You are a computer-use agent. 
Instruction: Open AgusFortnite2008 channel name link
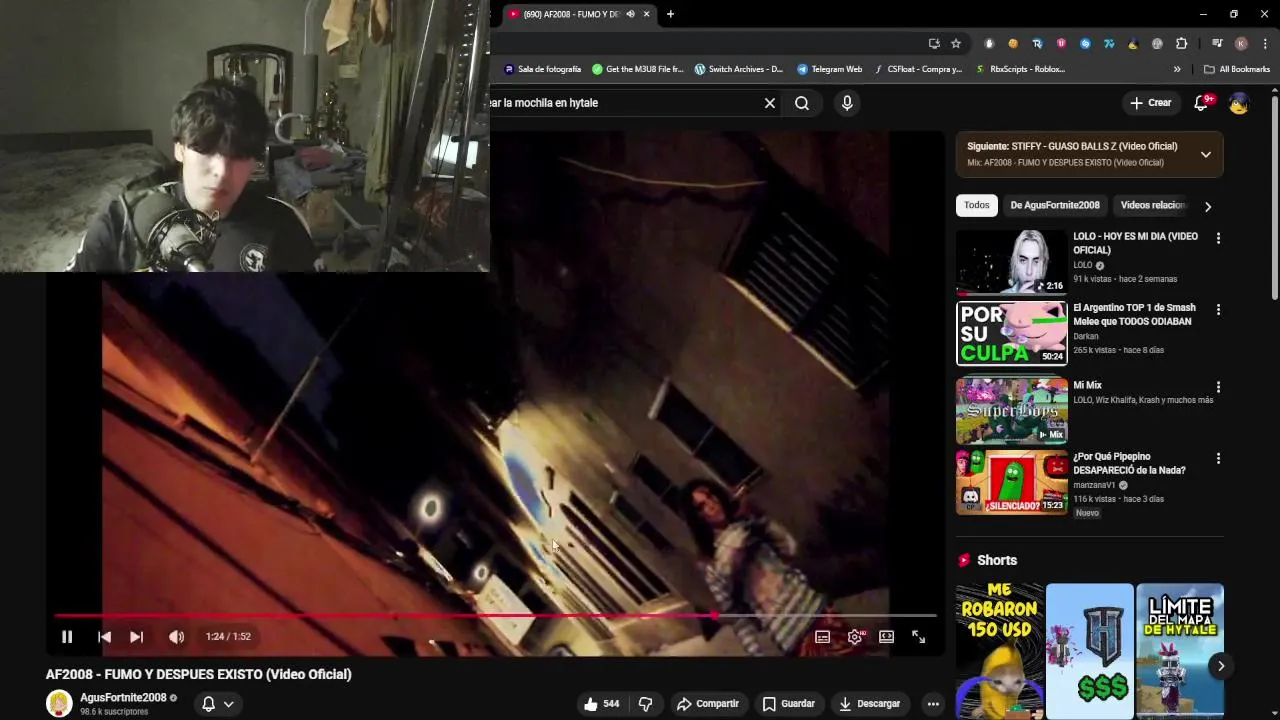point(123,697)
